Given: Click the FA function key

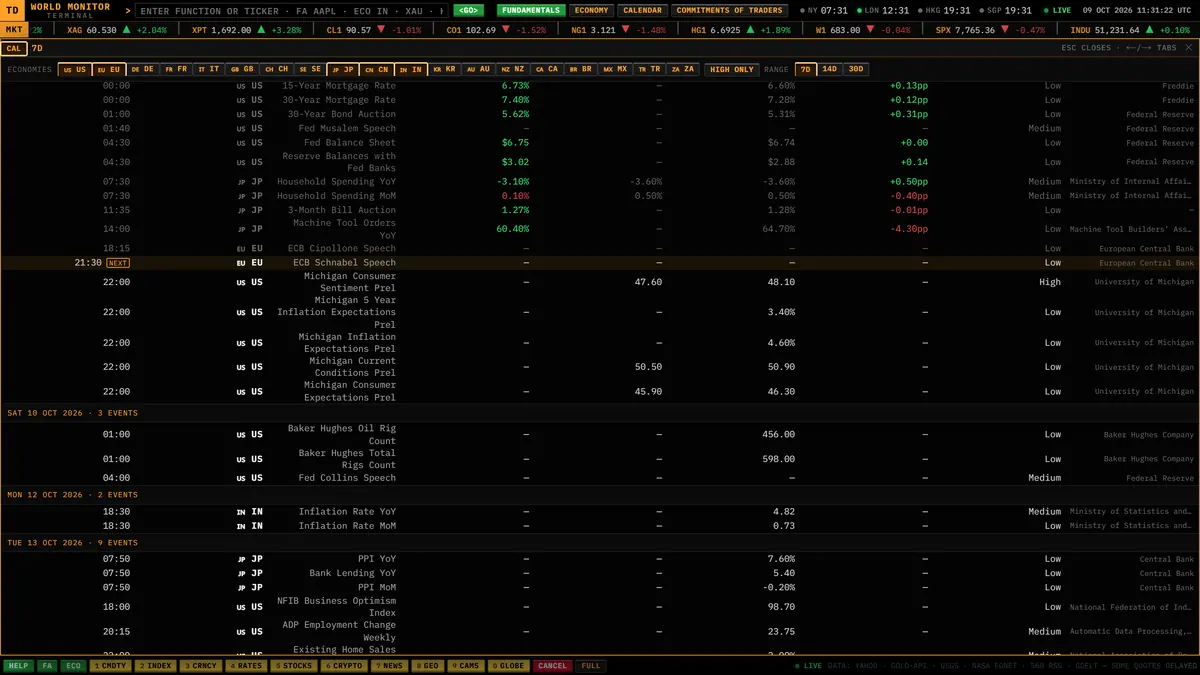Looking at the screenshot, I should 47,666.
